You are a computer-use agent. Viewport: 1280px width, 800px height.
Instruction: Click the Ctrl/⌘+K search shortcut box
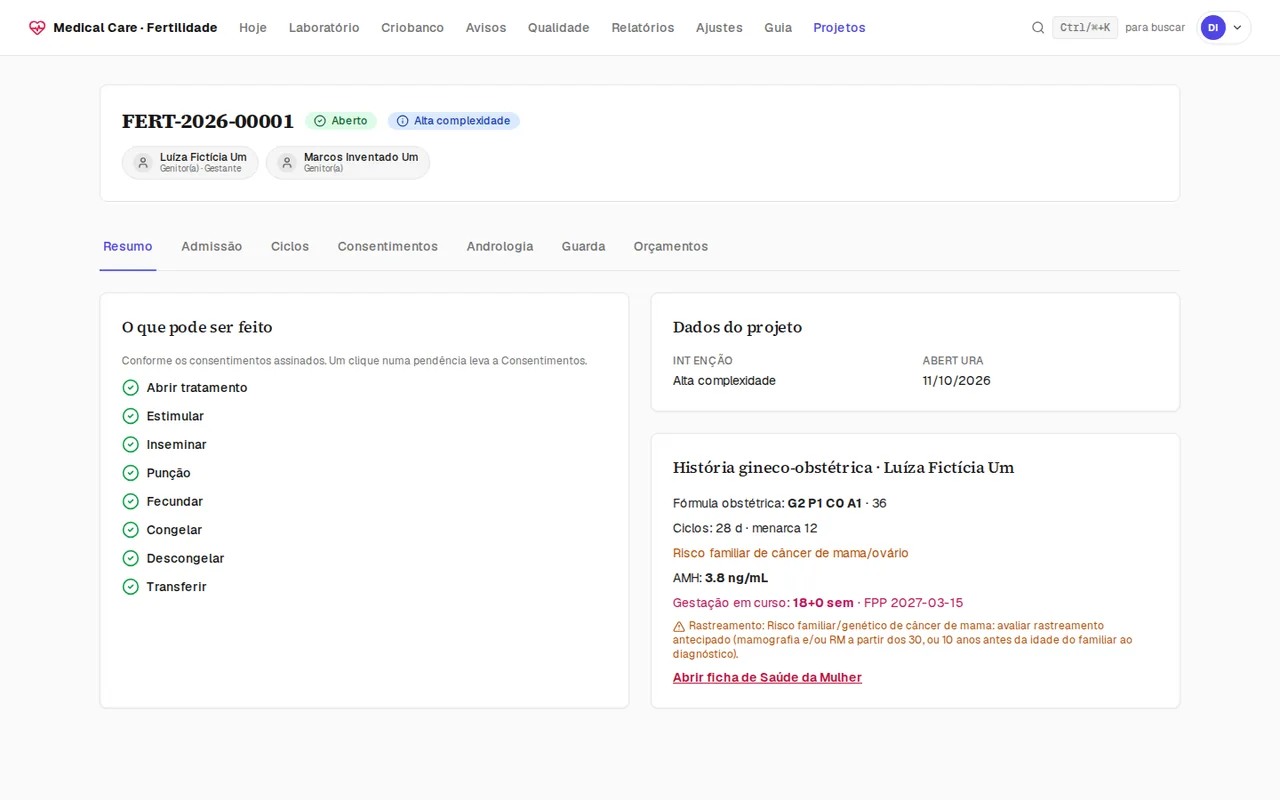click(x=1085, y=28)
